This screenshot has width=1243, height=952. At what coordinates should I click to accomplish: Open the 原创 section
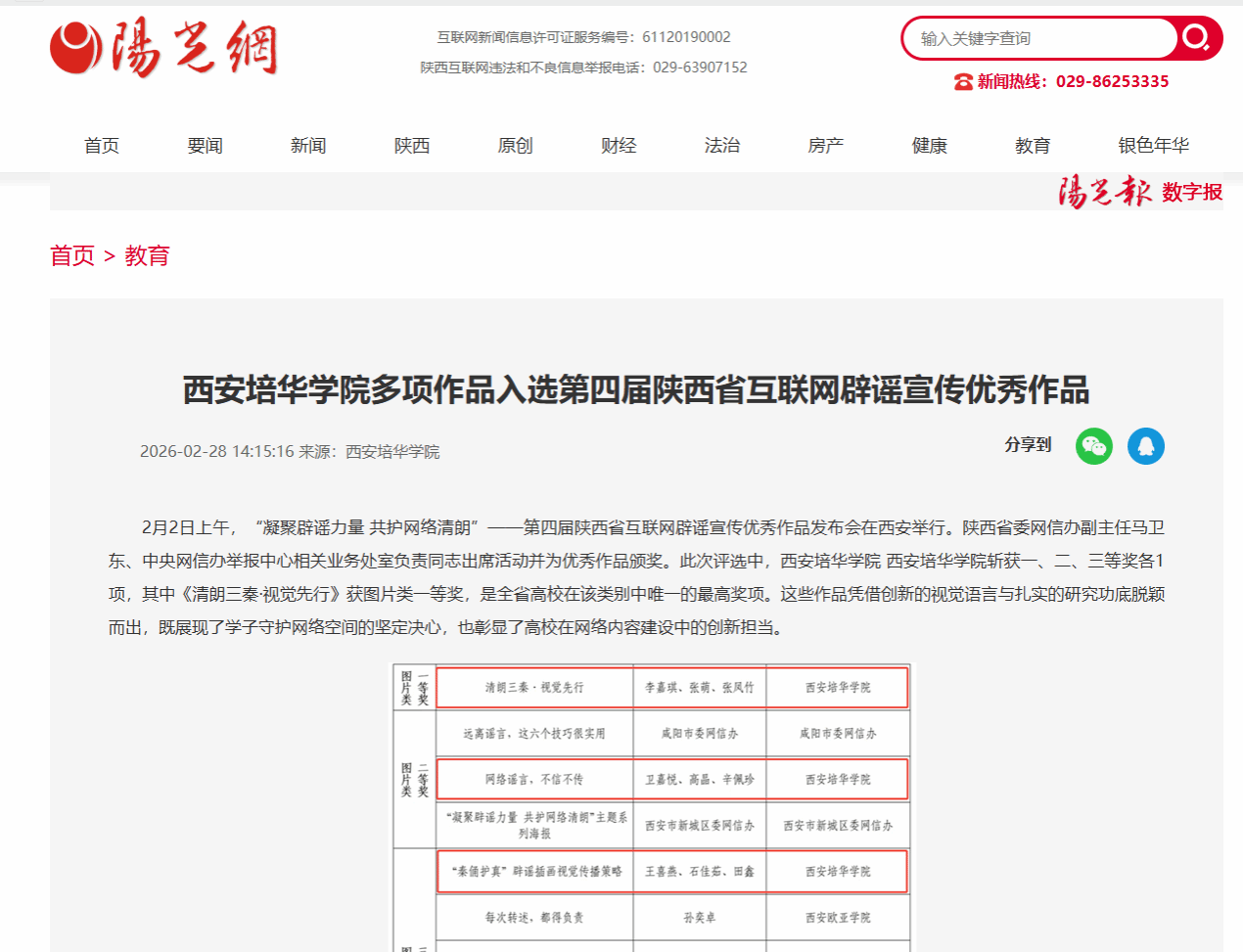[x=515, y=146]
